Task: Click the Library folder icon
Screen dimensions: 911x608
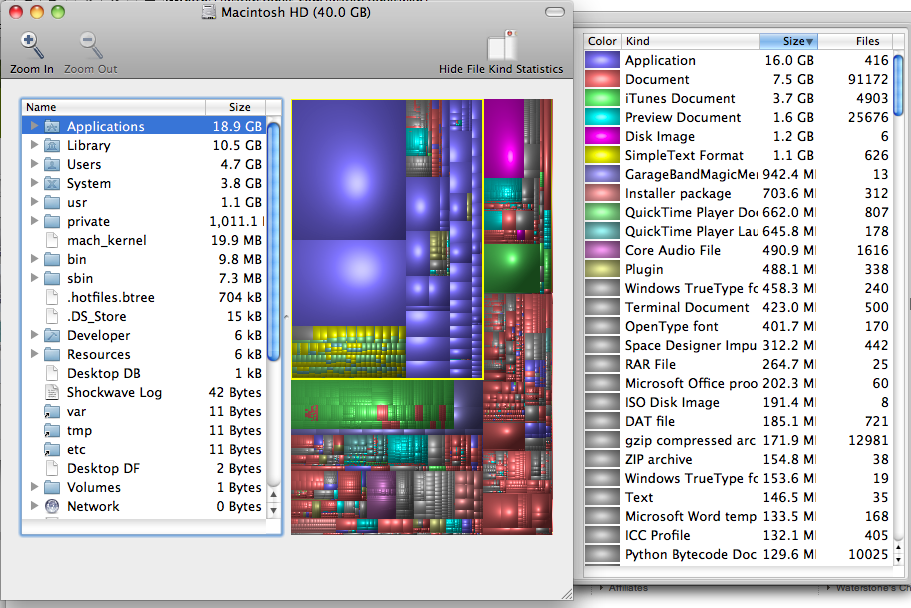Action: 53,146
